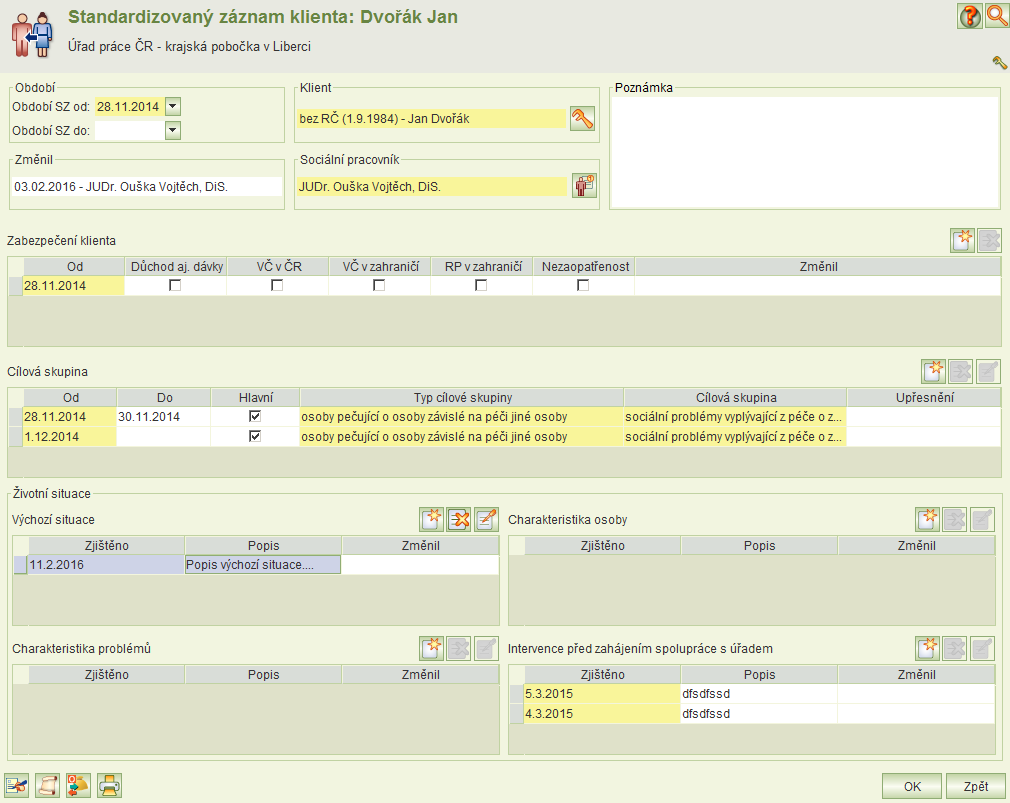Viewport: 1010px width, 803px height.
Task: Tick the Důchod aj. dávky checkbox
Action: coord(175,285)
